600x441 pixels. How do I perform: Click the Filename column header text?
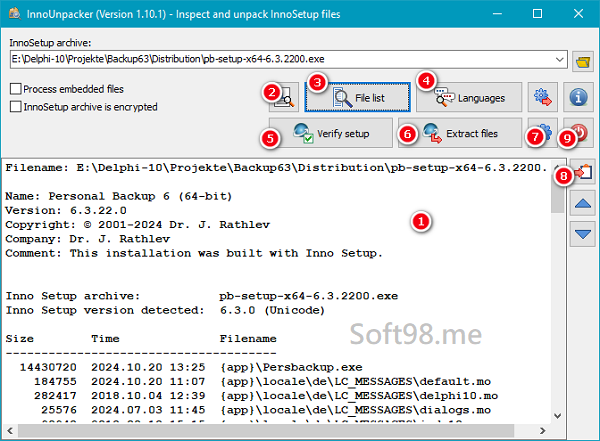(248, 339)
